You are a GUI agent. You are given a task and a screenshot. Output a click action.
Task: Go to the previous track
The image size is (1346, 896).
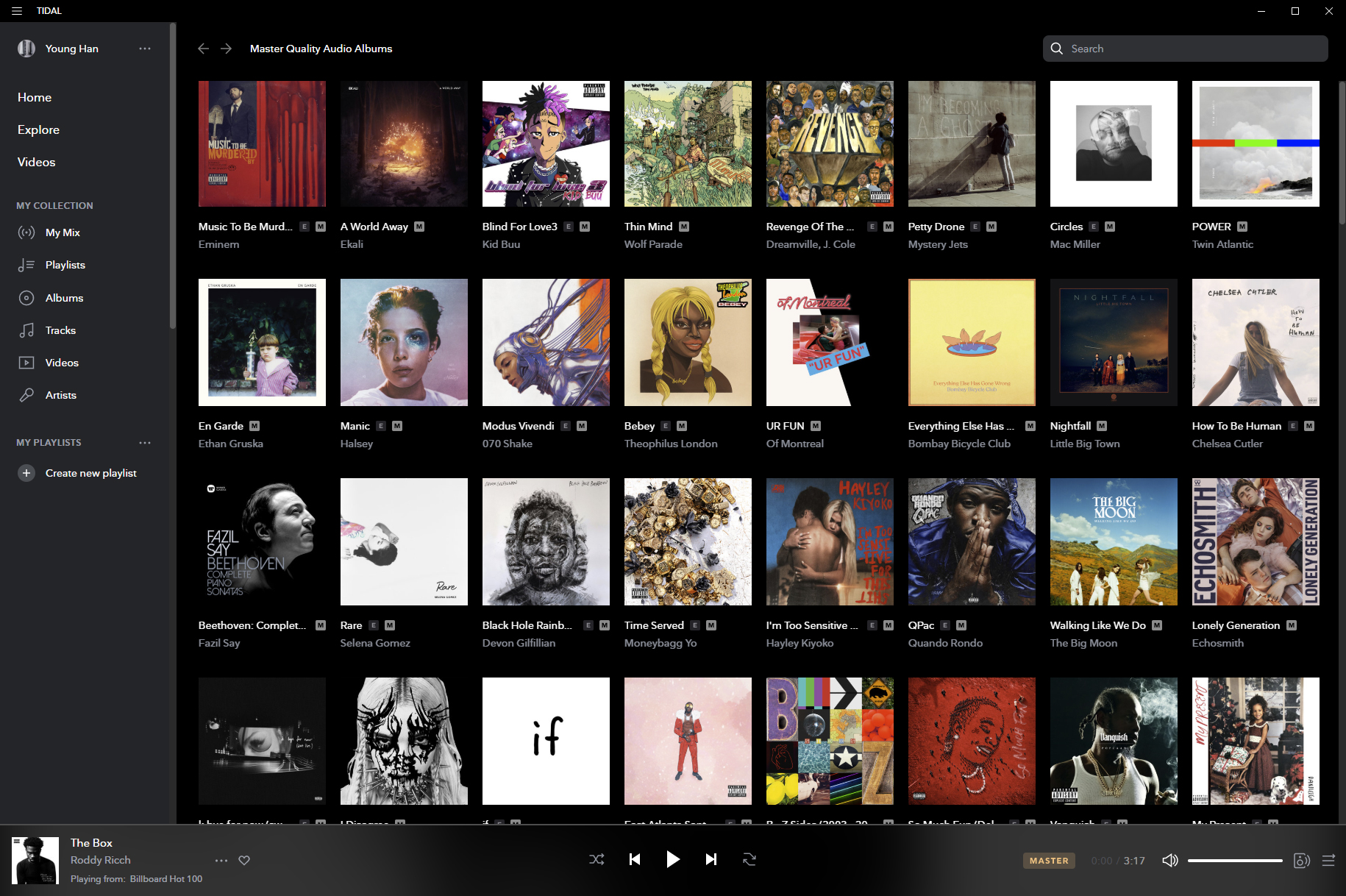tap(635, 859)
